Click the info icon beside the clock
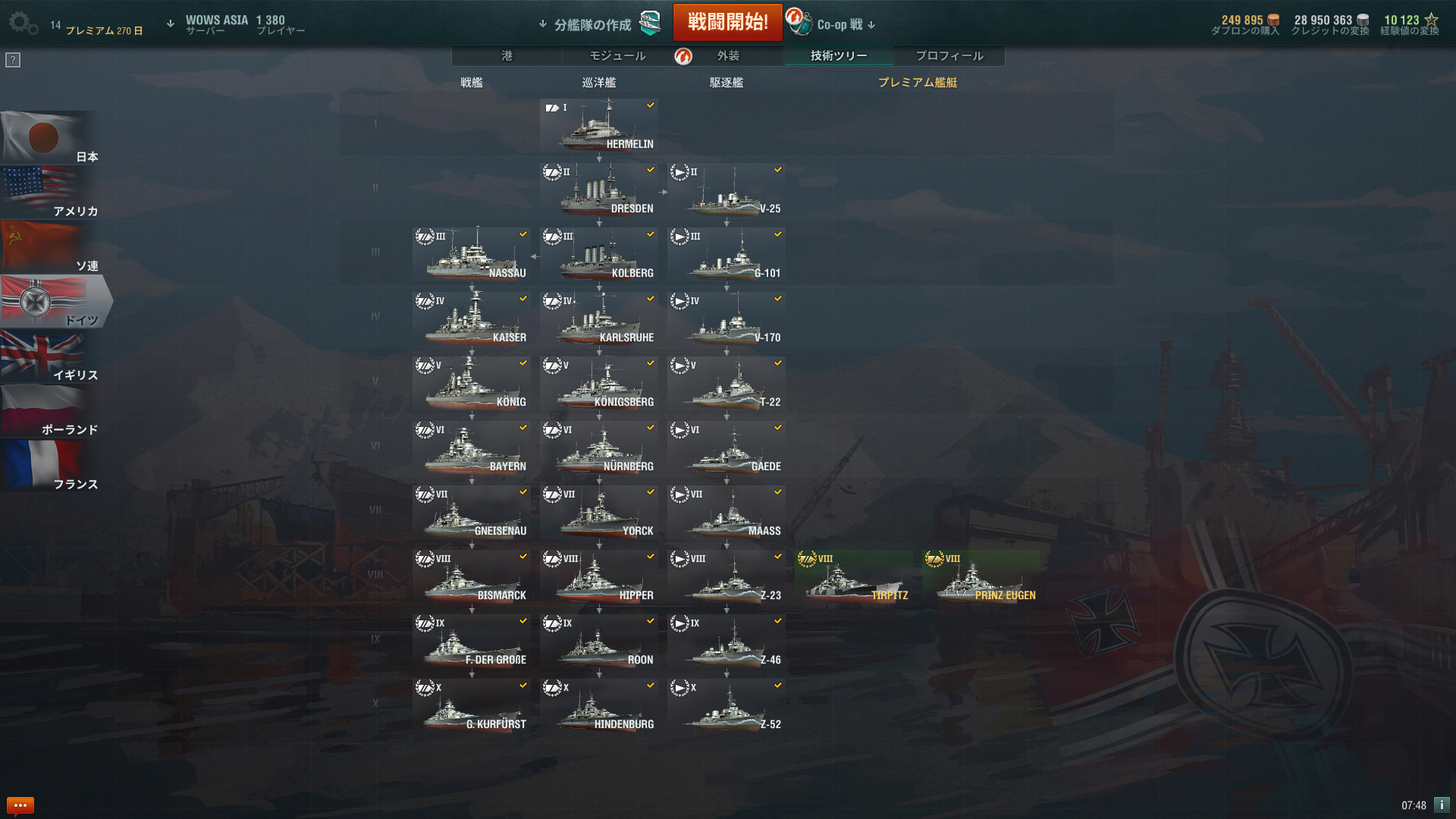 (x=1442, y=805)
